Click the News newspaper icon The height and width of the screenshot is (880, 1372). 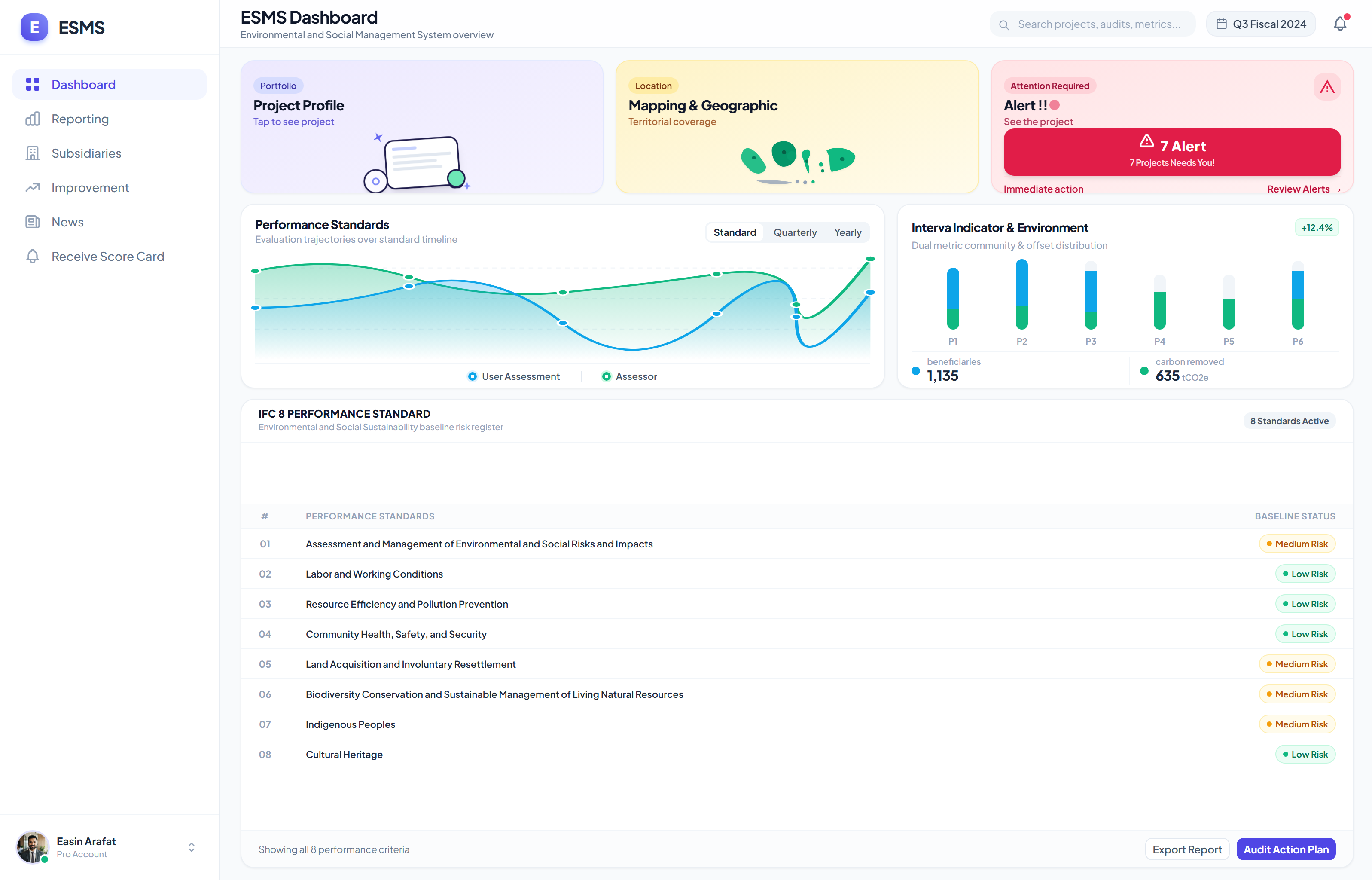[x=33, y=222]
